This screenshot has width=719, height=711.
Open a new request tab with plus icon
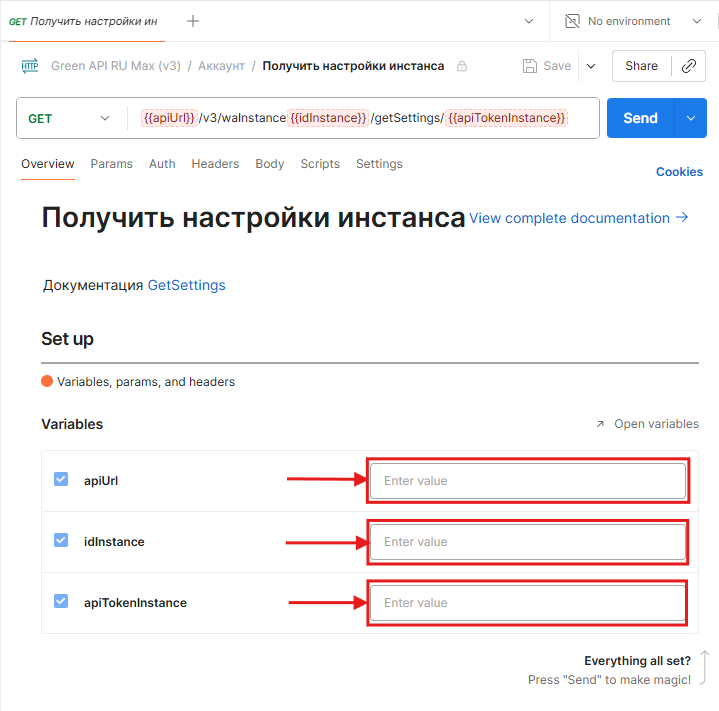[x=193, y=21]
